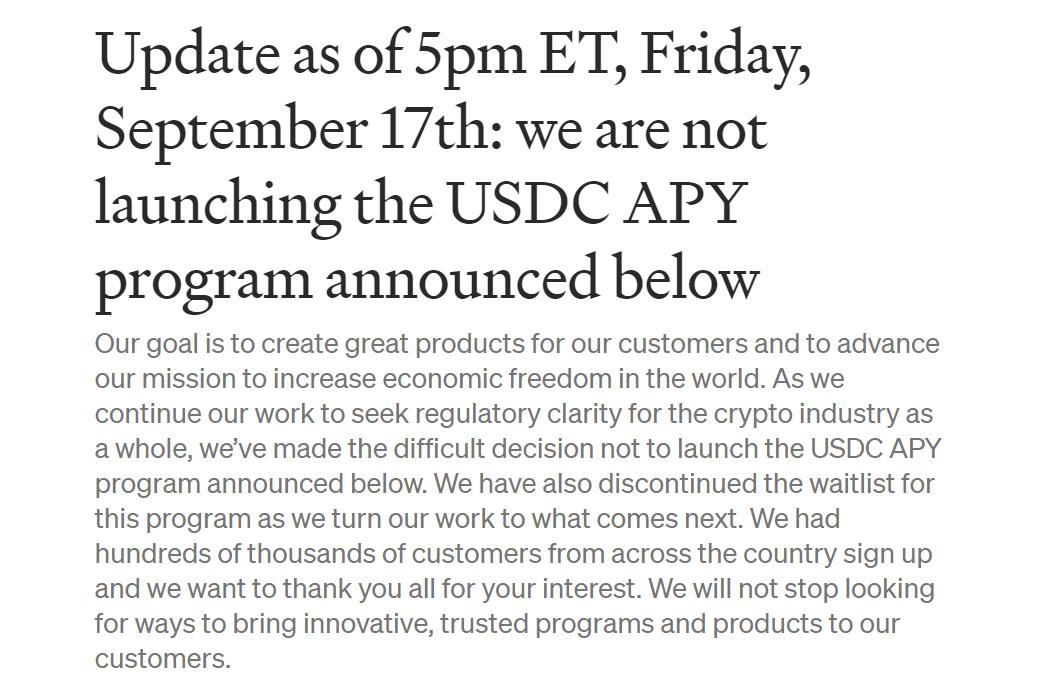Click the word "launching" in the headline

pos(217,205)
